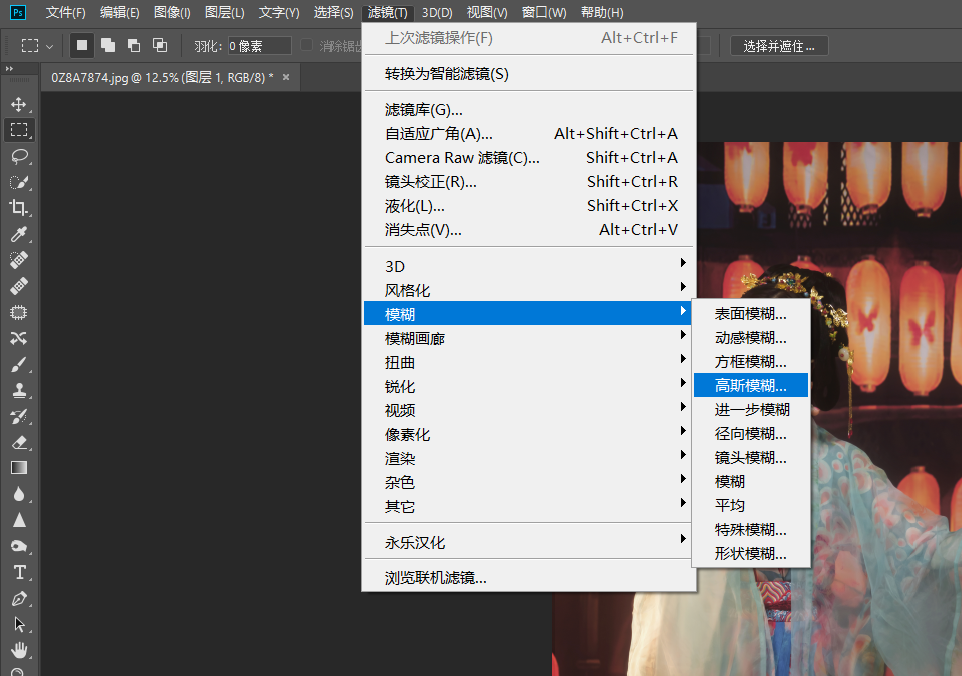The image size is (962, 676).
Task: Expand the 风格化 filter submenu
Action: [528, 290]
